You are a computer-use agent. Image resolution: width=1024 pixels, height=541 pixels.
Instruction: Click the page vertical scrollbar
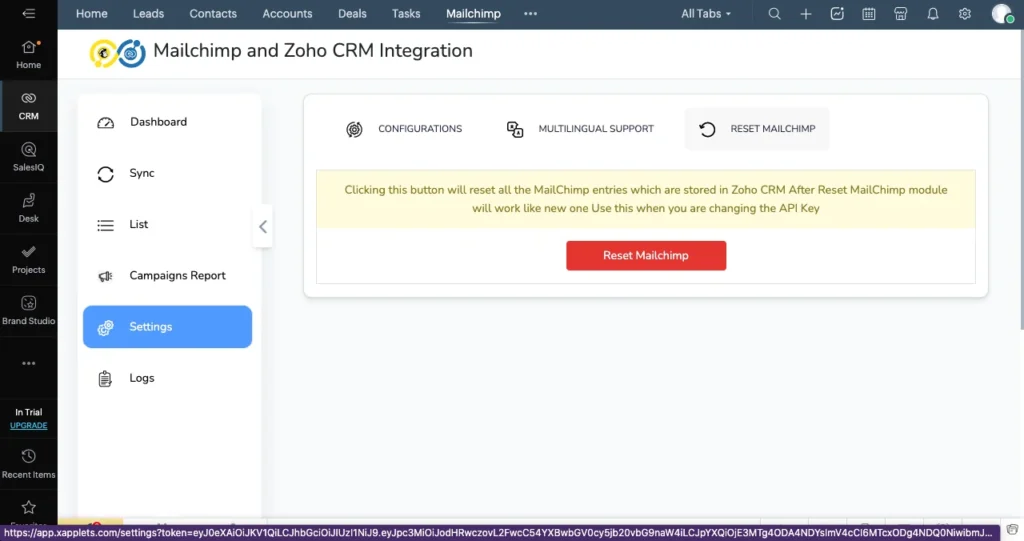pos(1020,180)
